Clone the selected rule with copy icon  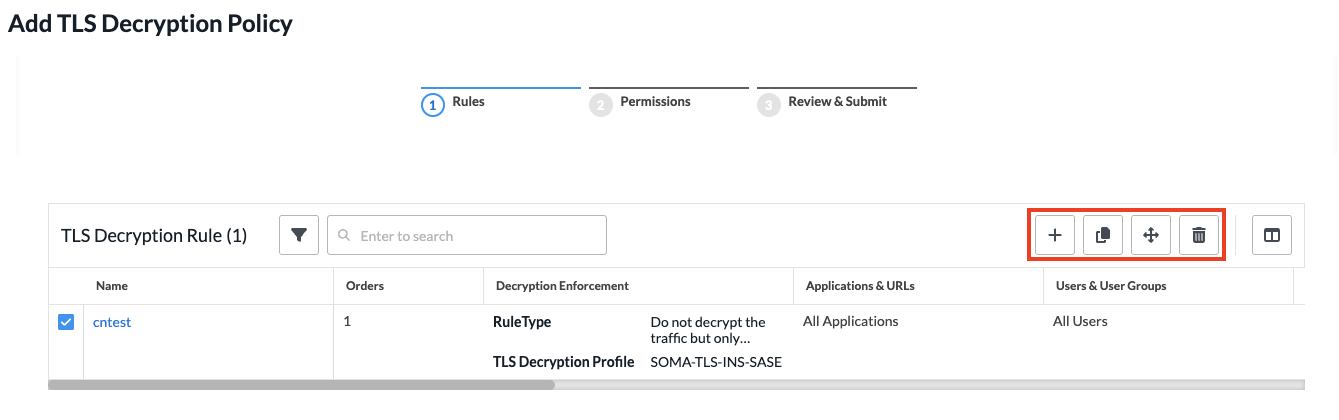click(x=1103, y=235)
